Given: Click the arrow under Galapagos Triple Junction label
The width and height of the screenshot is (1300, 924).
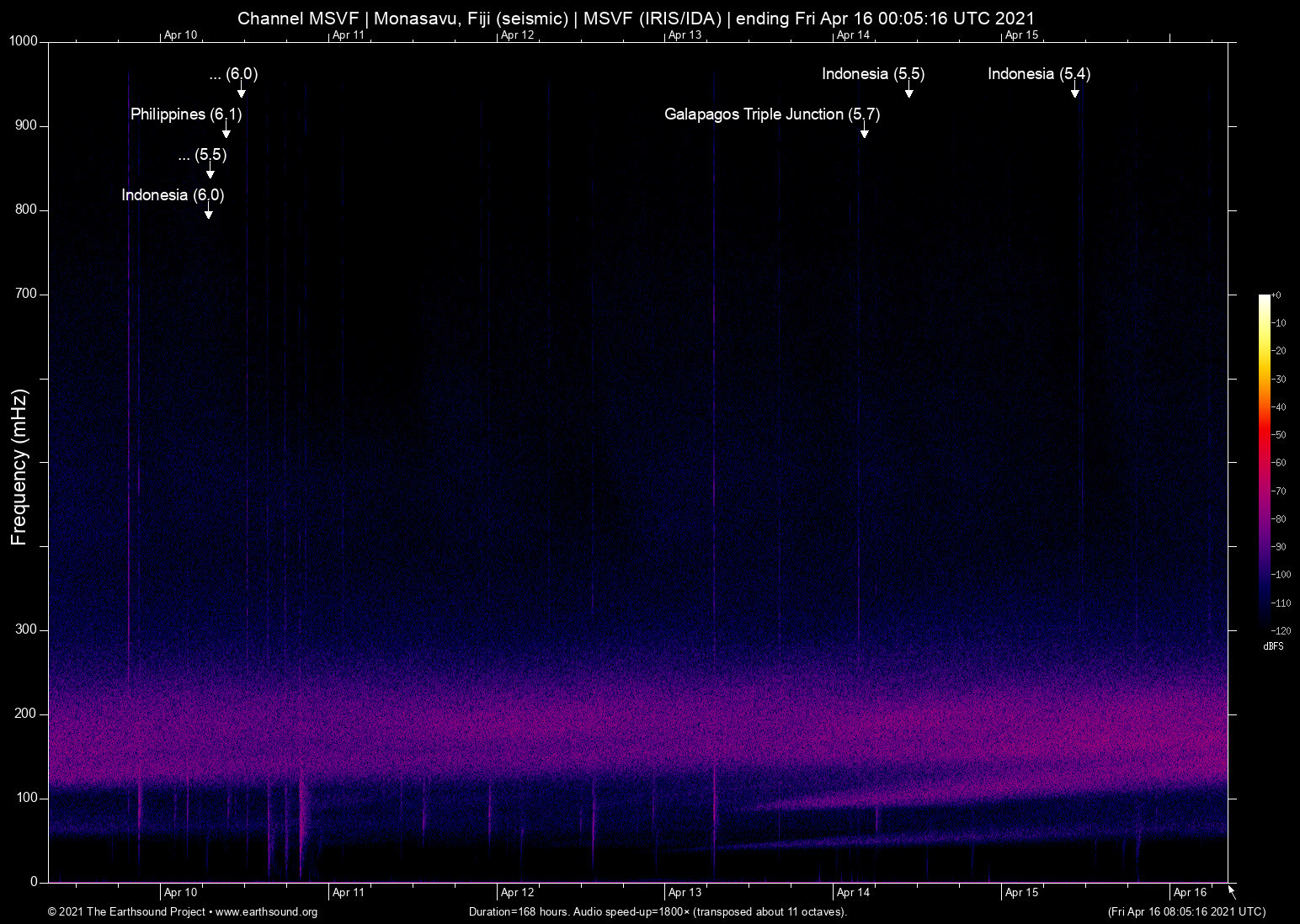Looking at the screenshot, I should (864, 132).
